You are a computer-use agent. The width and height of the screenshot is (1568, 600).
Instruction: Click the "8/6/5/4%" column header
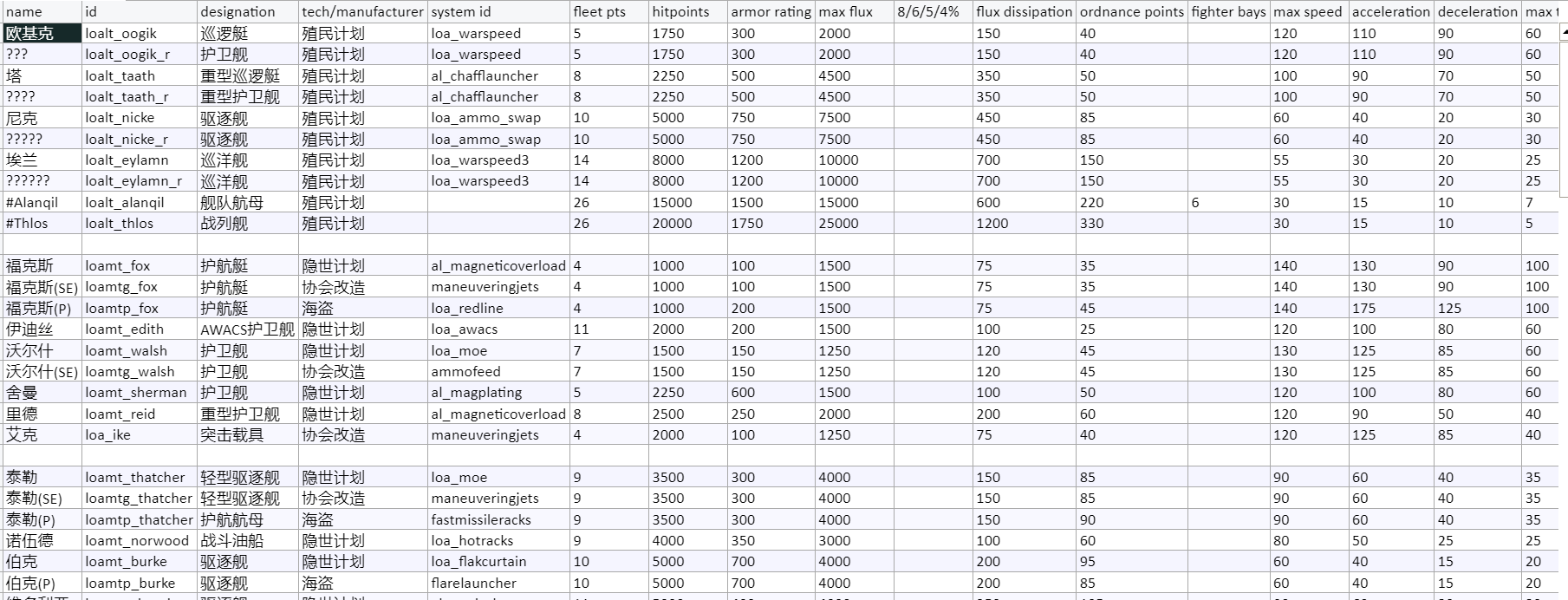[x=933, y=12]
